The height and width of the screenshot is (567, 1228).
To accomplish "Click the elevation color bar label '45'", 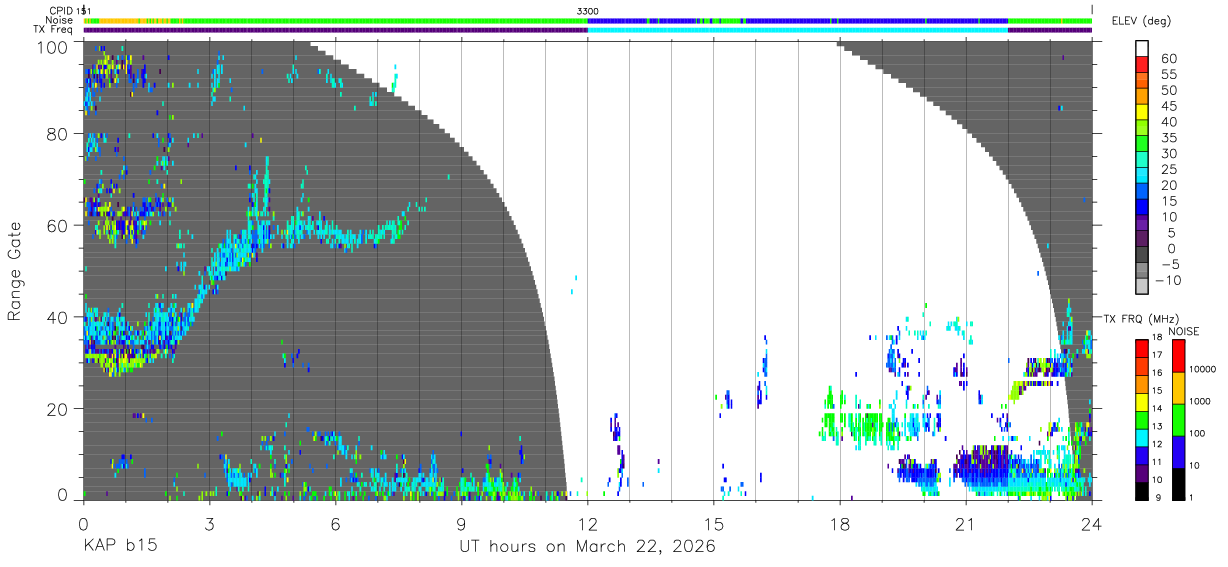I will [1168, 106].
